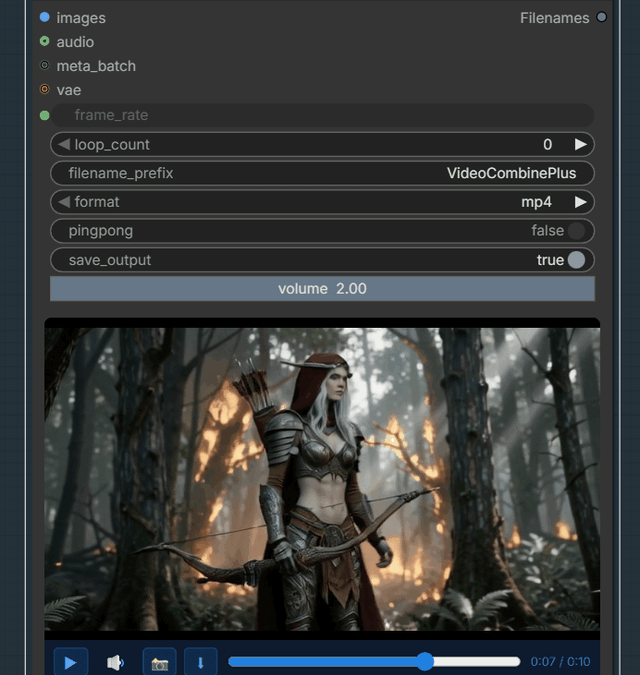Click the meta_batch input connector dot
This screenshot has width=640, height=675.
pos(44,65)
